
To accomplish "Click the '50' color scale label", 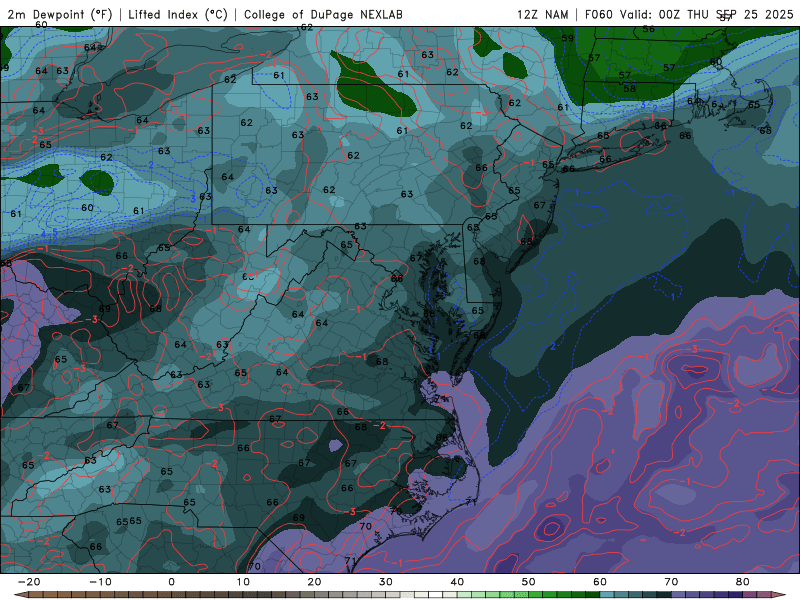I will (x=529, y=582).
